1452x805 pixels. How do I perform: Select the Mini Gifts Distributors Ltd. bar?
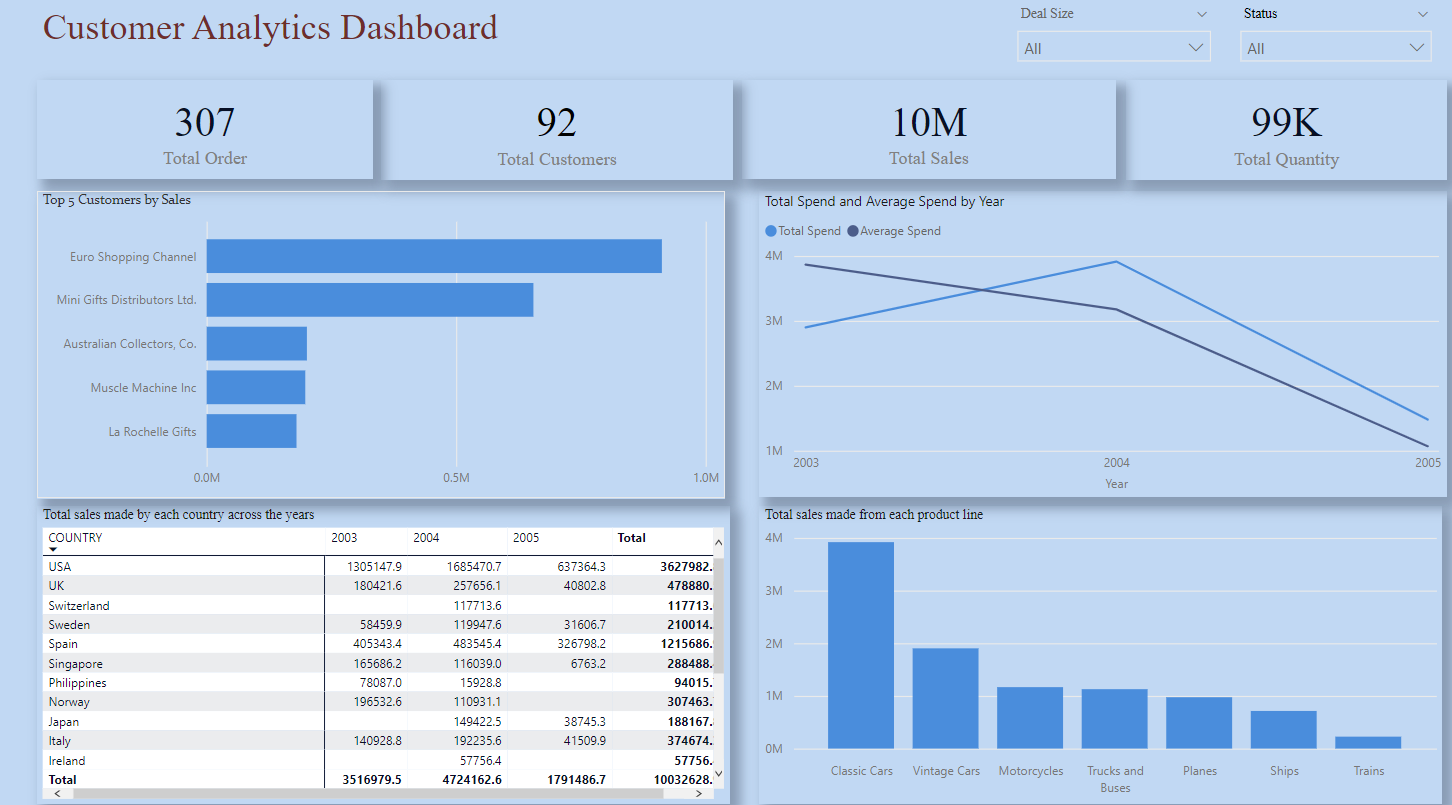370,300
